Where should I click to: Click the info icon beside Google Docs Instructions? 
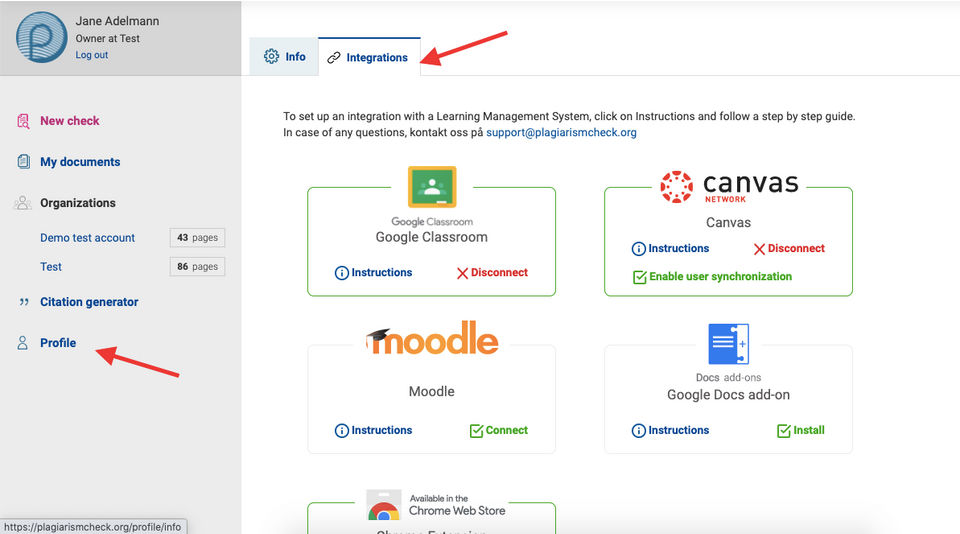click(639, 431)
